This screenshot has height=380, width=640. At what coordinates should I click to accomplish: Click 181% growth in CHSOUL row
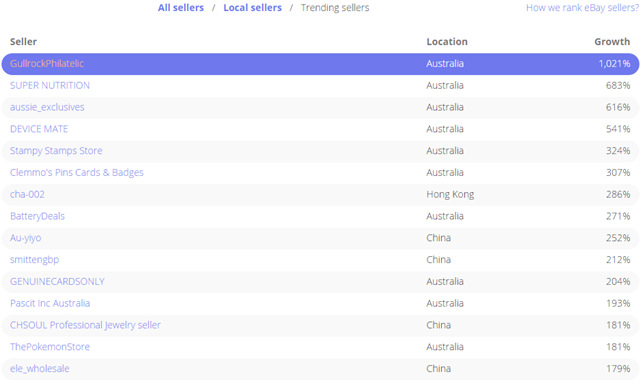click(618, 325)
